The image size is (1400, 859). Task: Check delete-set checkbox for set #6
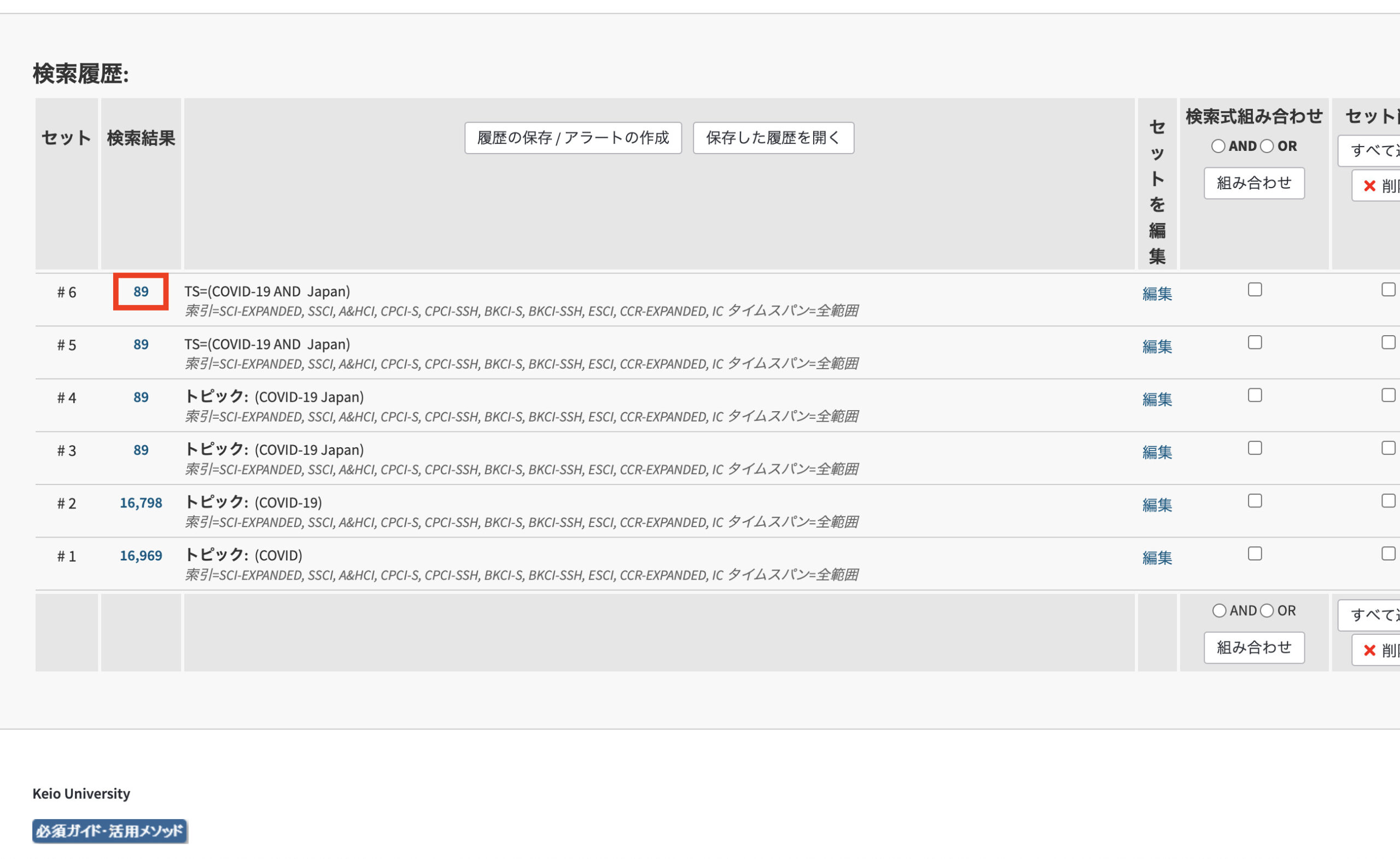(x=1388, y=290)
